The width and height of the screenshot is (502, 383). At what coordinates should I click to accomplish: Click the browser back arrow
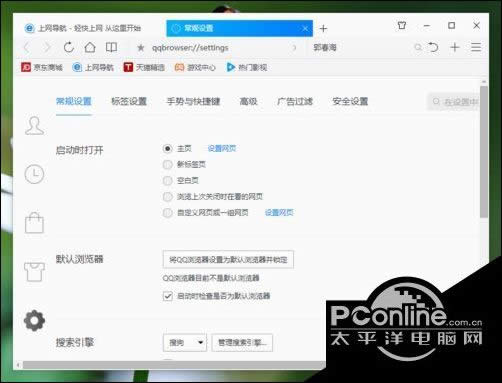27,48
